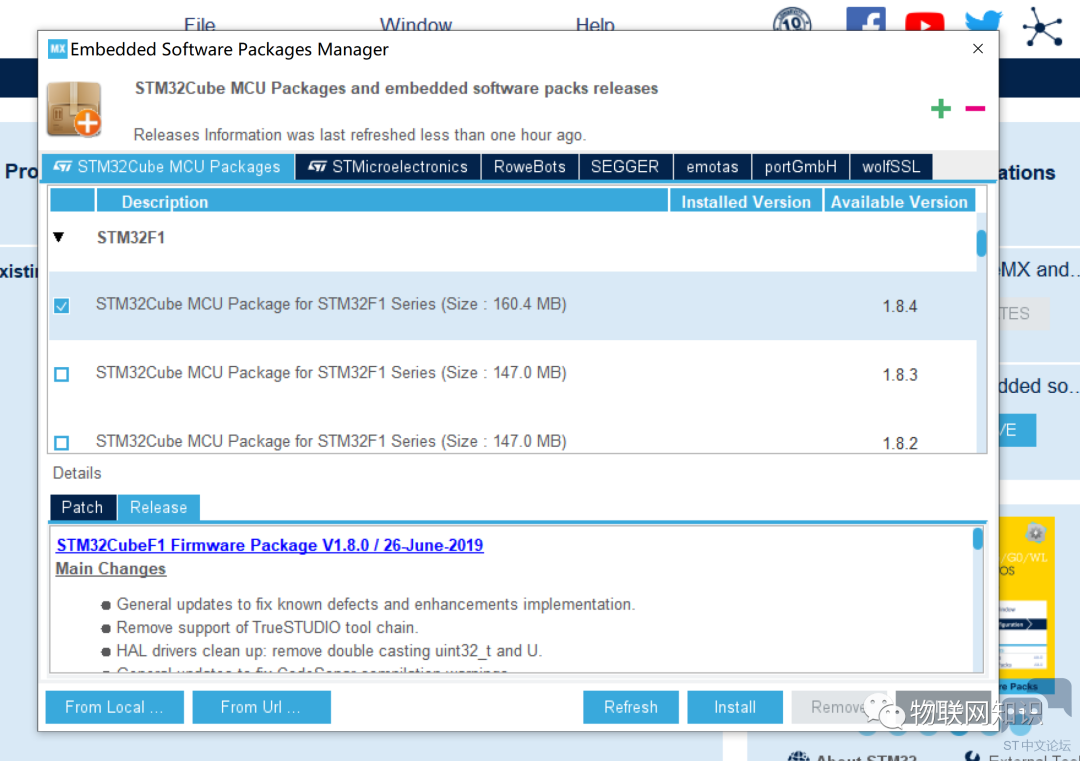Image resolution: width=1080 pixels, height=761 pixels.
Task: Check the STM32F1 package version 1.8.3
Action: point(61,374)
